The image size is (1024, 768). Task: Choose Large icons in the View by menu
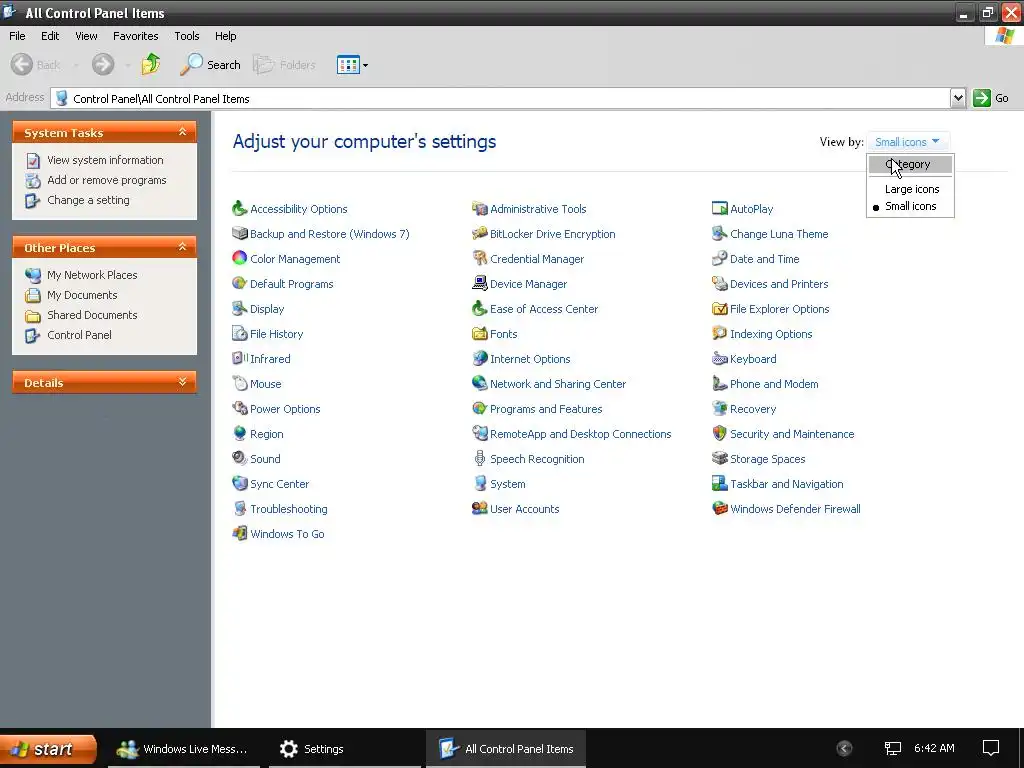coord(910,189)
